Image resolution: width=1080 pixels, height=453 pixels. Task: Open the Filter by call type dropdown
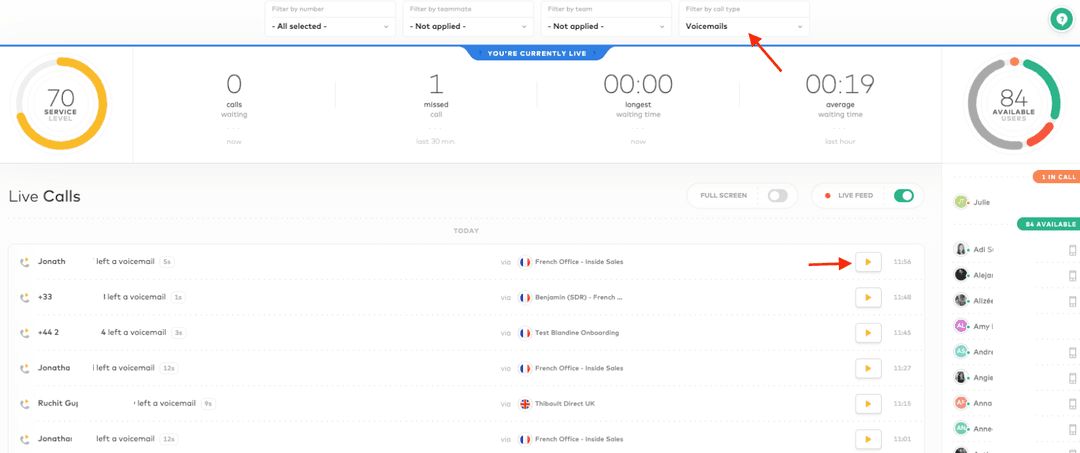click(x=743, y=26)
